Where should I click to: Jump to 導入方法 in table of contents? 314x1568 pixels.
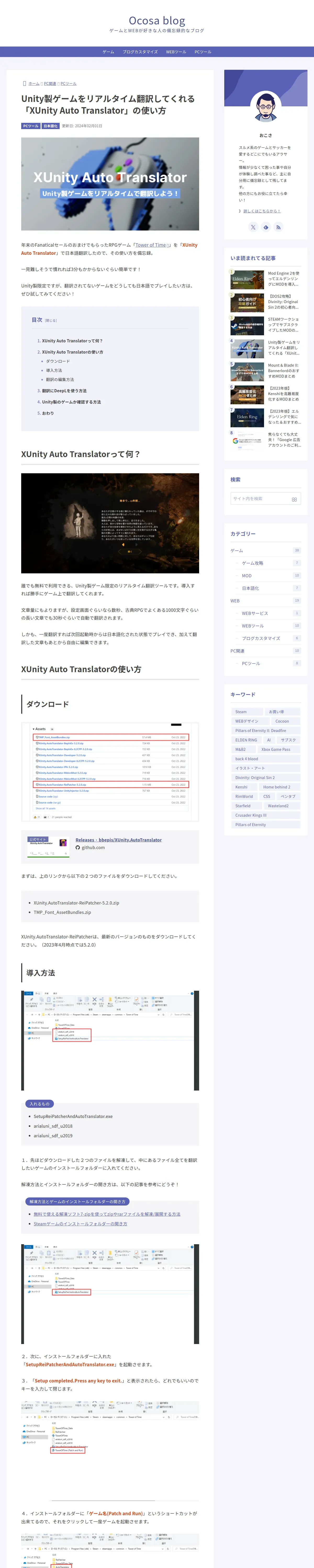pyautogui.click(x=54, y=371)
